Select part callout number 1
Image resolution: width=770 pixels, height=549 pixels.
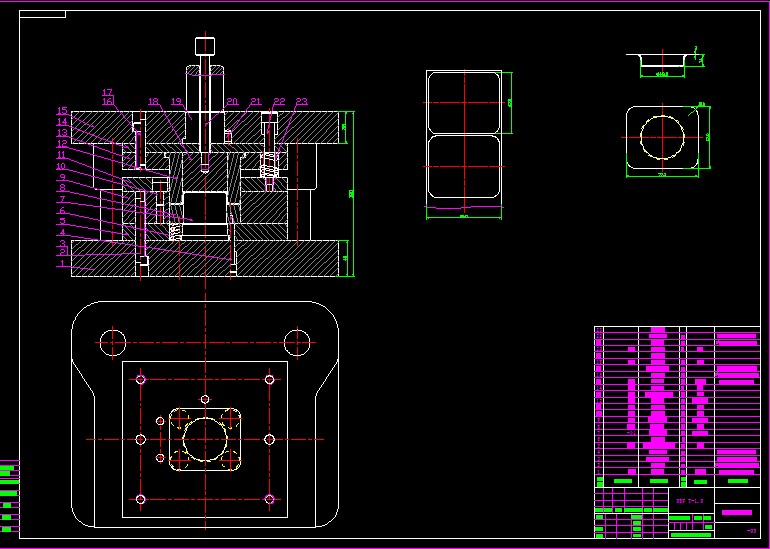pos(62,264)
